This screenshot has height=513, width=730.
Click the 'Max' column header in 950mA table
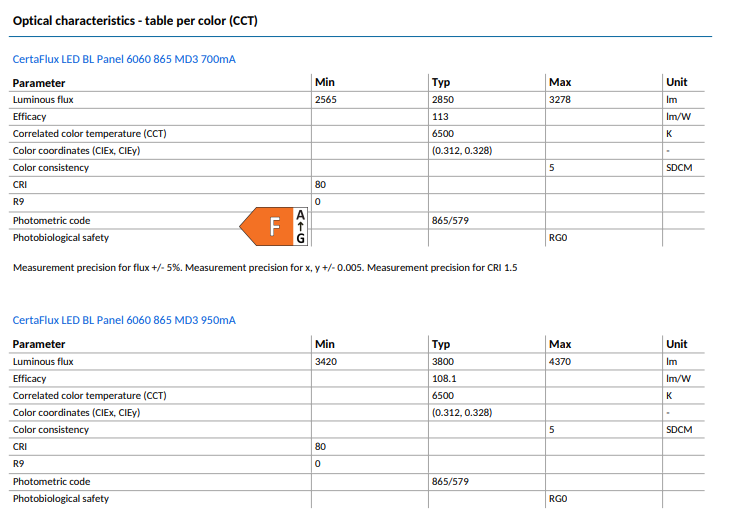pos(560,344)
